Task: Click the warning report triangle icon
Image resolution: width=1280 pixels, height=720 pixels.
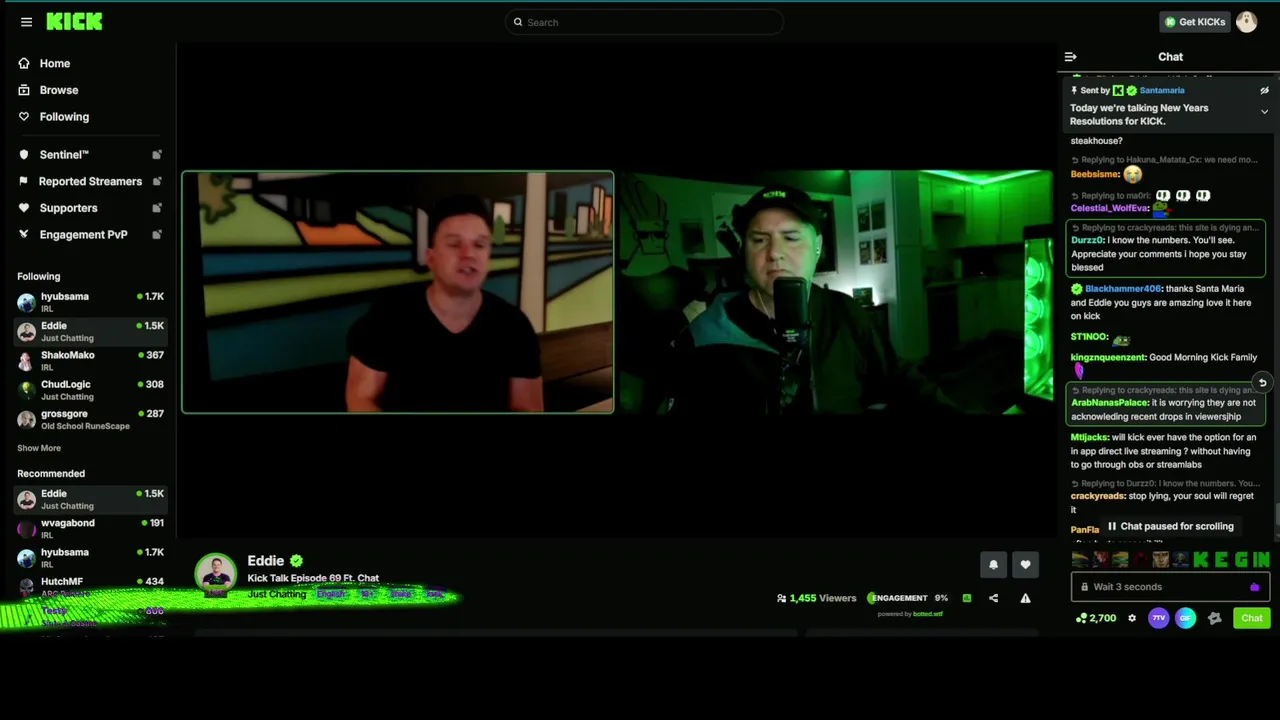Action: (1025, 598)
